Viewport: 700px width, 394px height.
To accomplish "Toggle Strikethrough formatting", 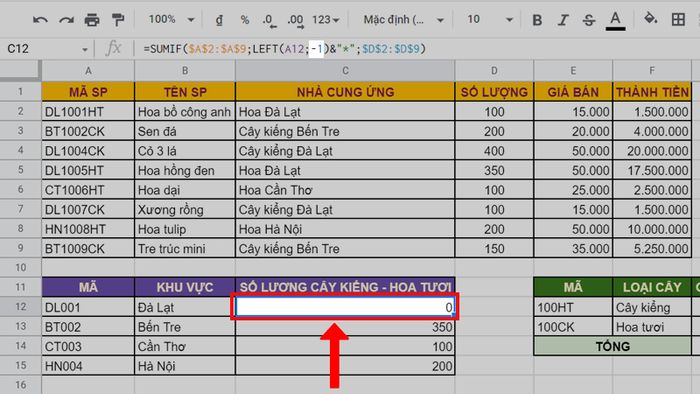I will tap(589, 20).
